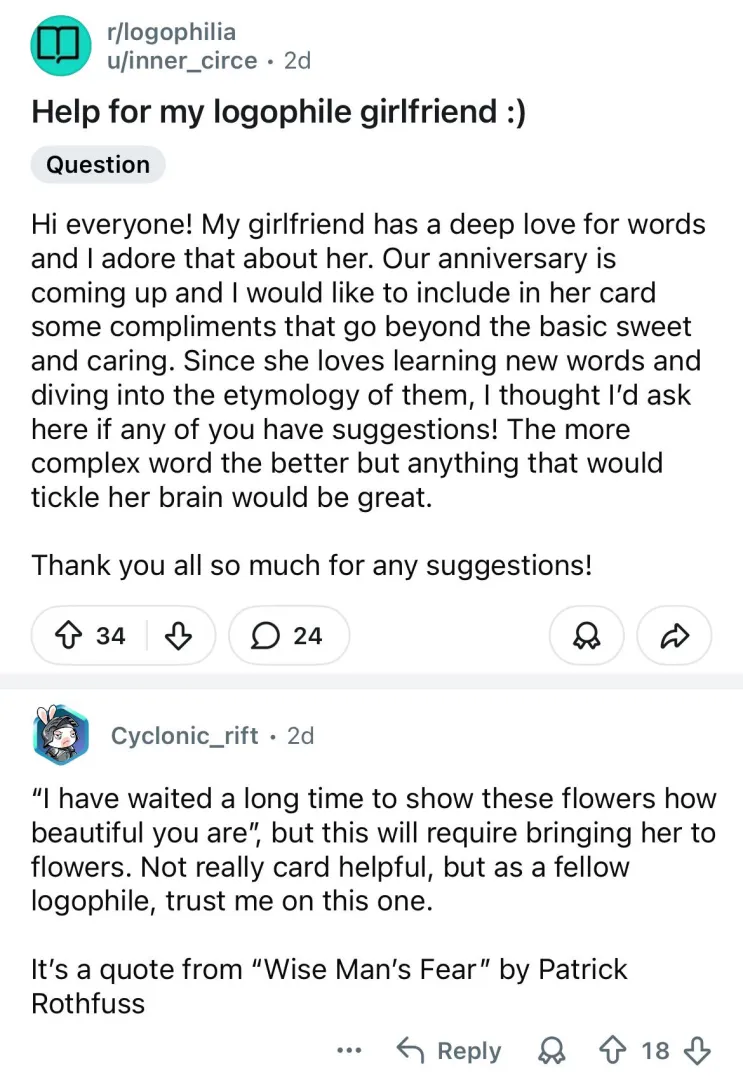Filter posts by the Question flair
Screen dimensions: 743x1080
[98, 165]
